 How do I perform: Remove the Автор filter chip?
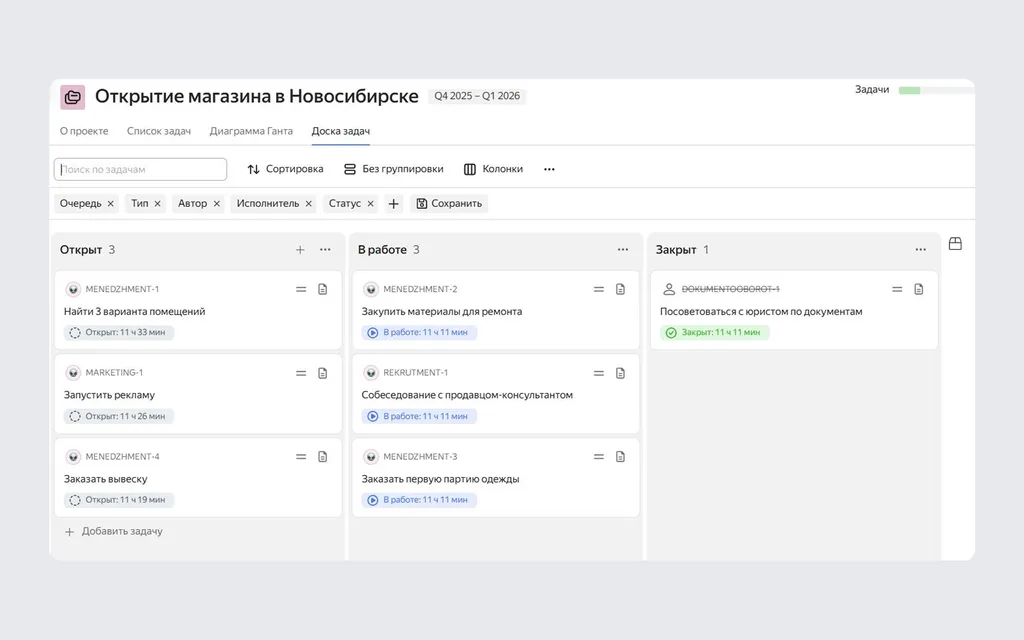pyautogui.click(x=217, y=204)
